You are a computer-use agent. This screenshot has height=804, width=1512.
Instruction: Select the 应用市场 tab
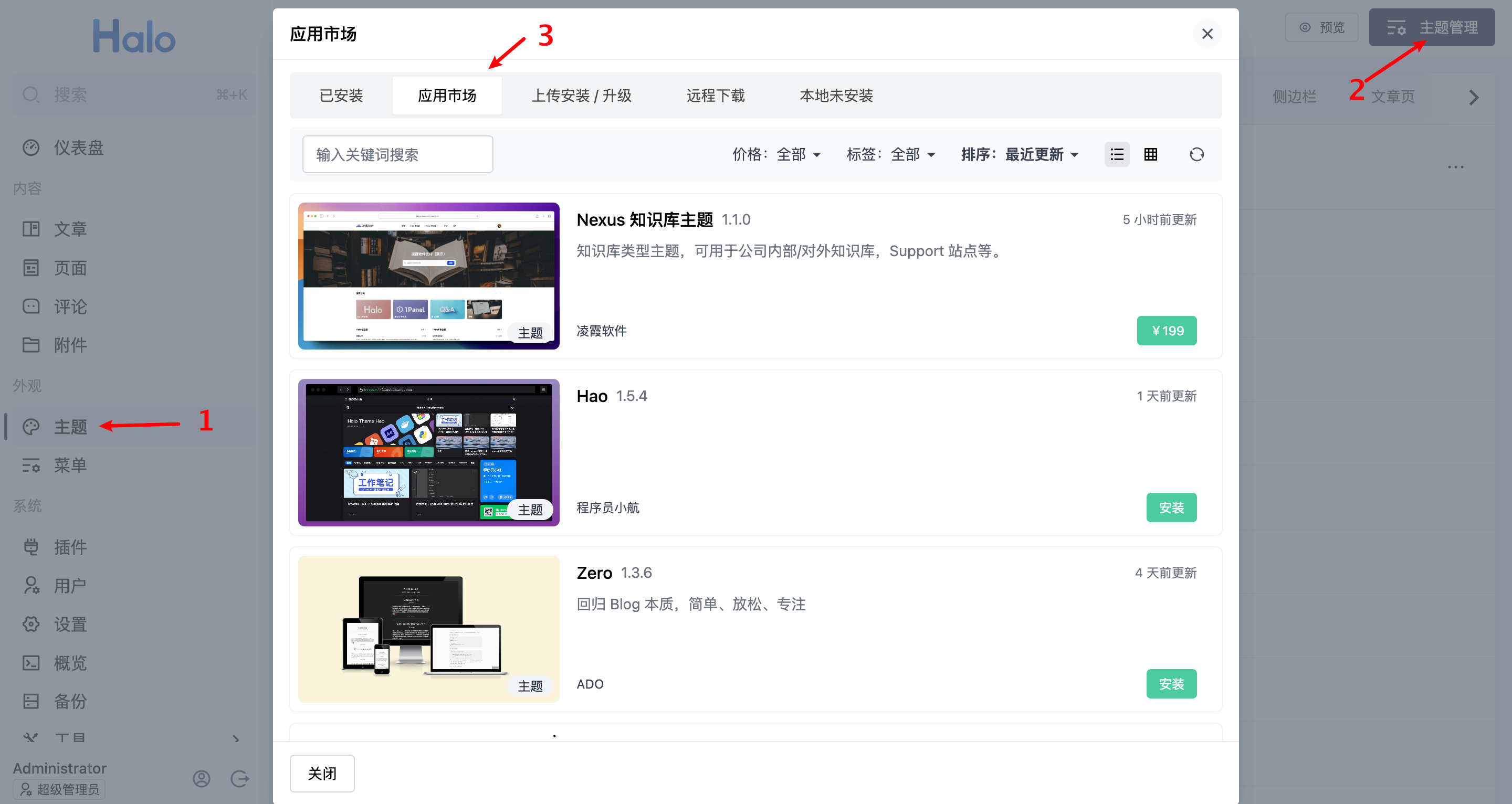[447, 95]
